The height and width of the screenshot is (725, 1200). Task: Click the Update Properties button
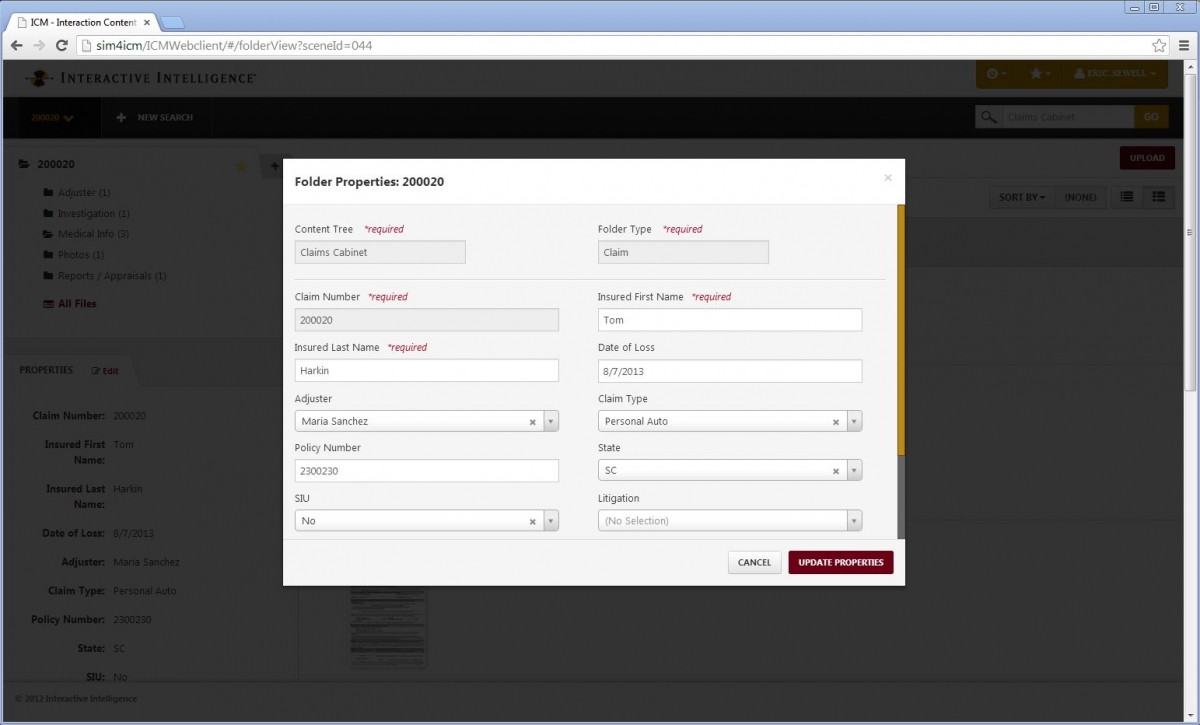pos(840,562)
